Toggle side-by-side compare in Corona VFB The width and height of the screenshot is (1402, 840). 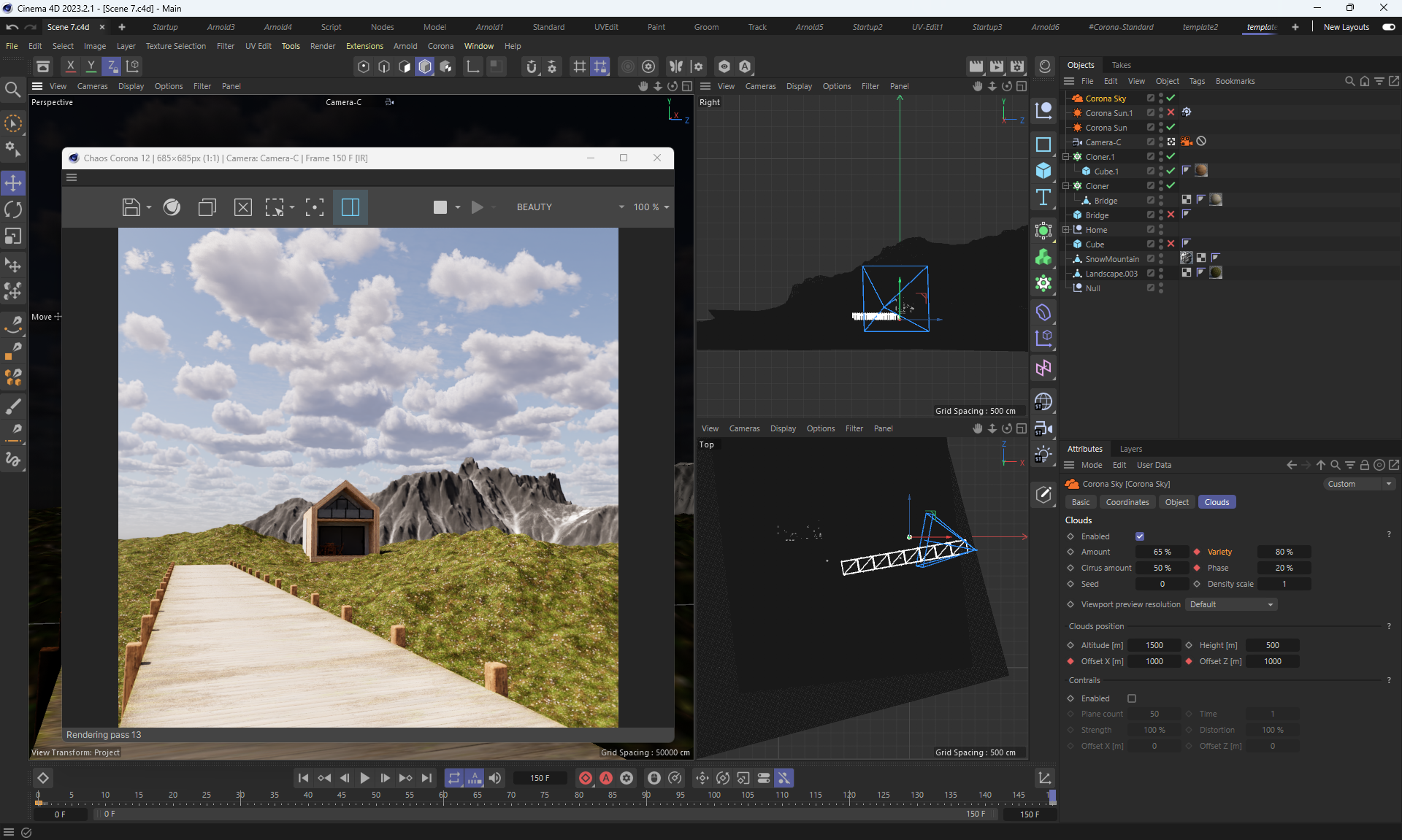click(350, 207)
